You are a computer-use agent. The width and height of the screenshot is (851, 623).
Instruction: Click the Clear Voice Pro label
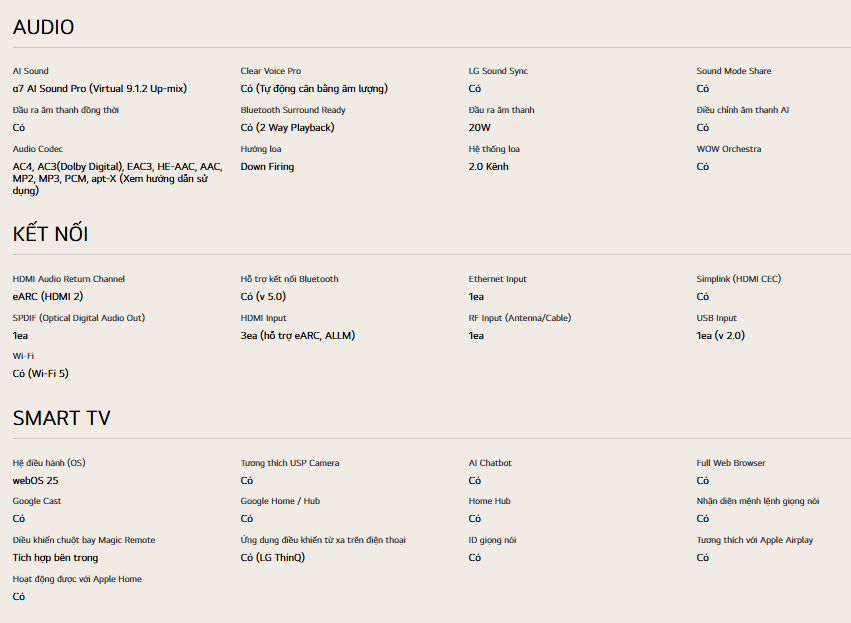(270, 71)
